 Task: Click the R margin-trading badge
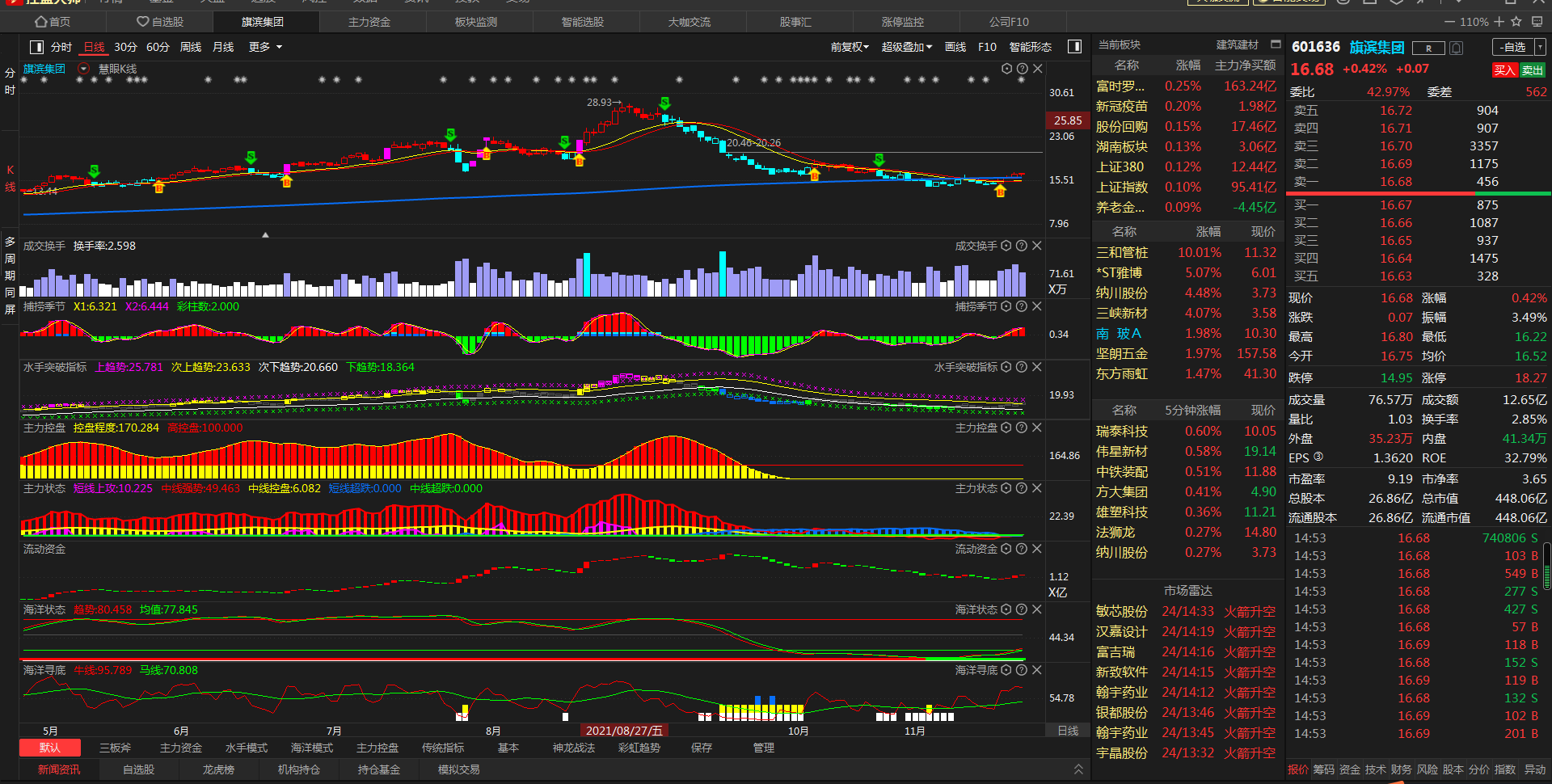(x=1428, y=48)
